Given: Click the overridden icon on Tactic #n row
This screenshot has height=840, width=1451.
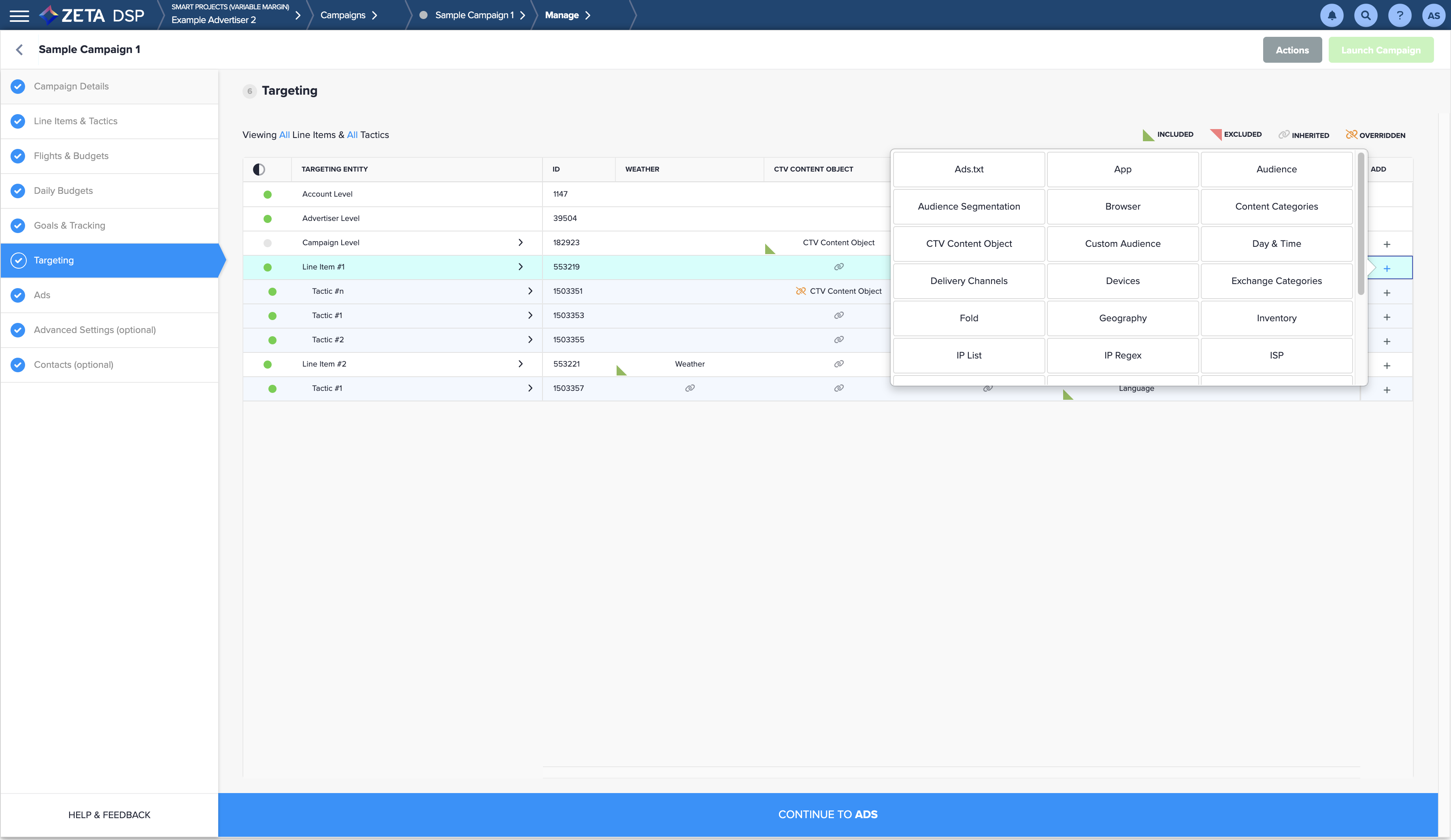Looking at the screenshot, I should (x=800, y=291).
